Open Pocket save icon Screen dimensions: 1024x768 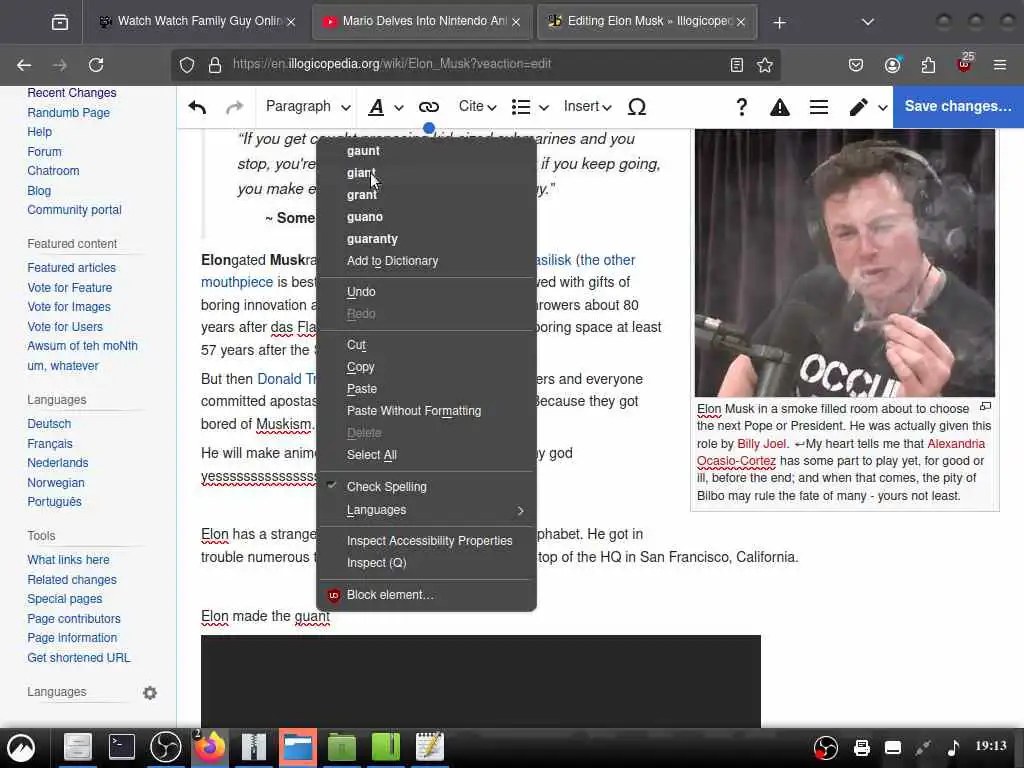pos(856,65)
